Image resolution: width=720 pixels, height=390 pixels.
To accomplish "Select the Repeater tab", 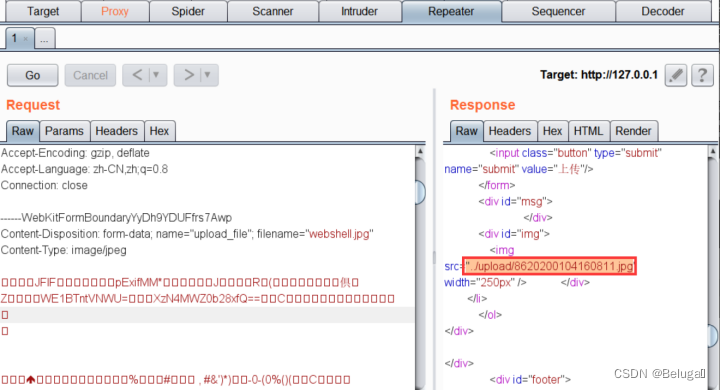I will point(451,11).
